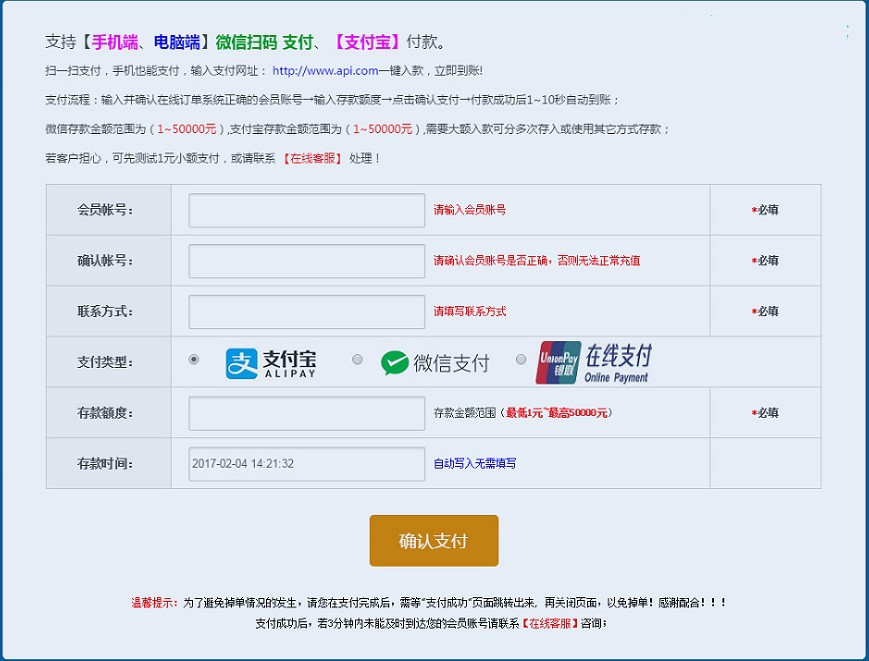Select the WeChat Pay logo
The height and width of the screenshot is (661, 869).
coord(435,363)
